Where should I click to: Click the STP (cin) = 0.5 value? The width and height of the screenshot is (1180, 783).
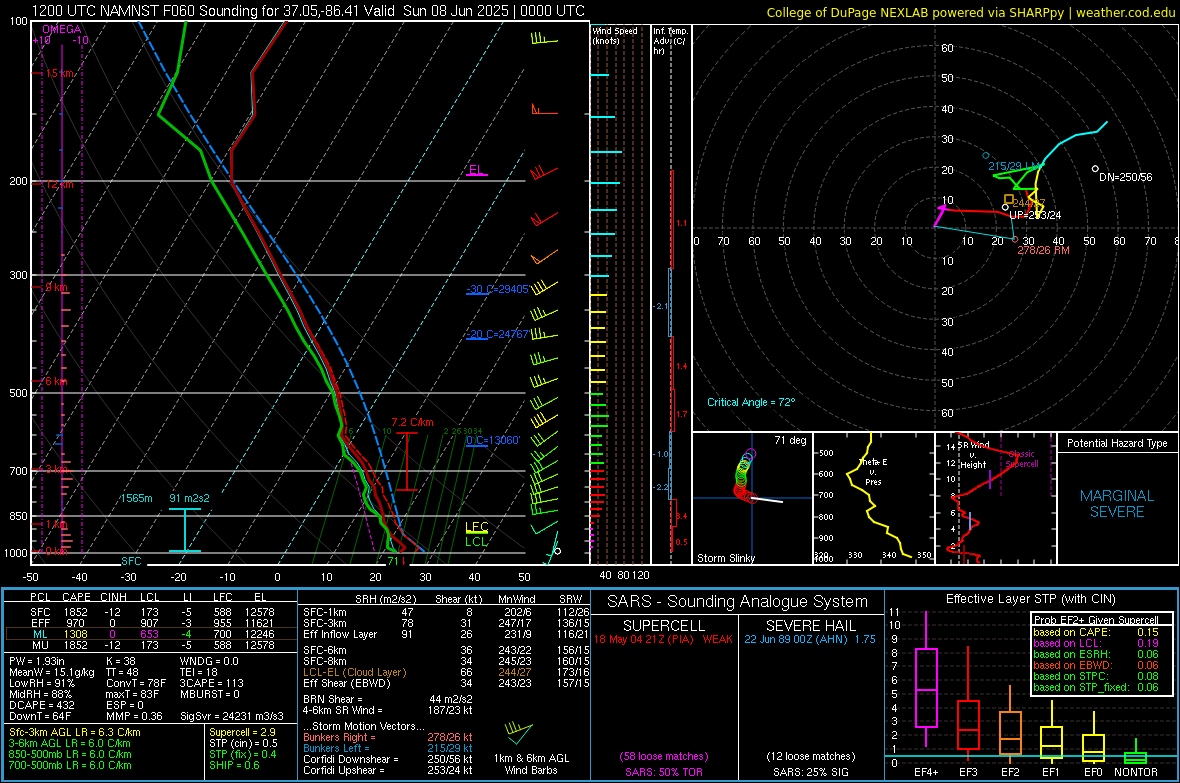click(x=243, y=743)
